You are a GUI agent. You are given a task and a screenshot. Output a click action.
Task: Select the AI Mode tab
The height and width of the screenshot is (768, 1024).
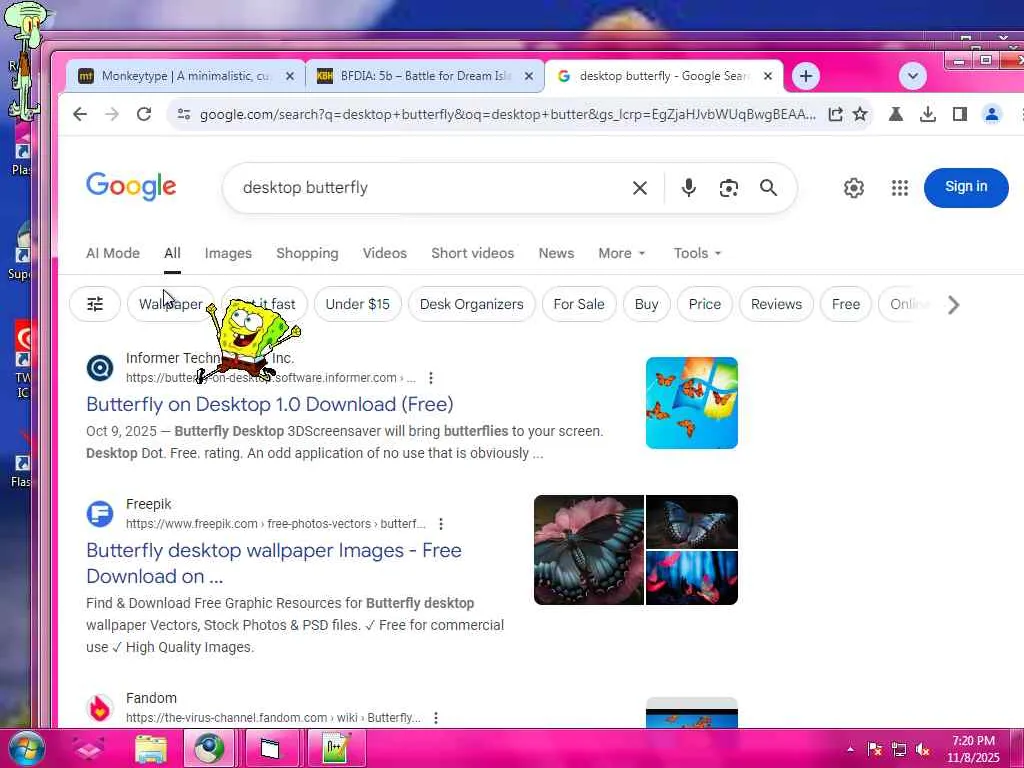(113, 253)
